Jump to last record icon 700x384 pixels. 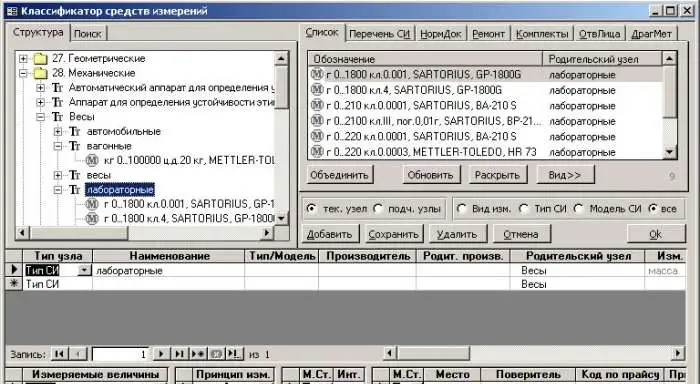tap(179, 354)
